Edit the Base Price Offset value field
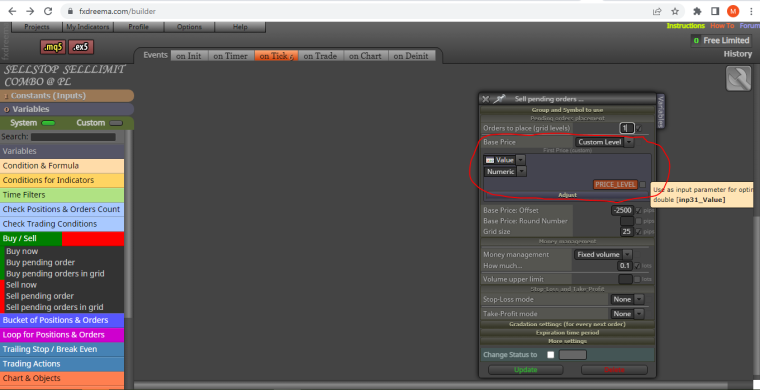 click(622, 210)
